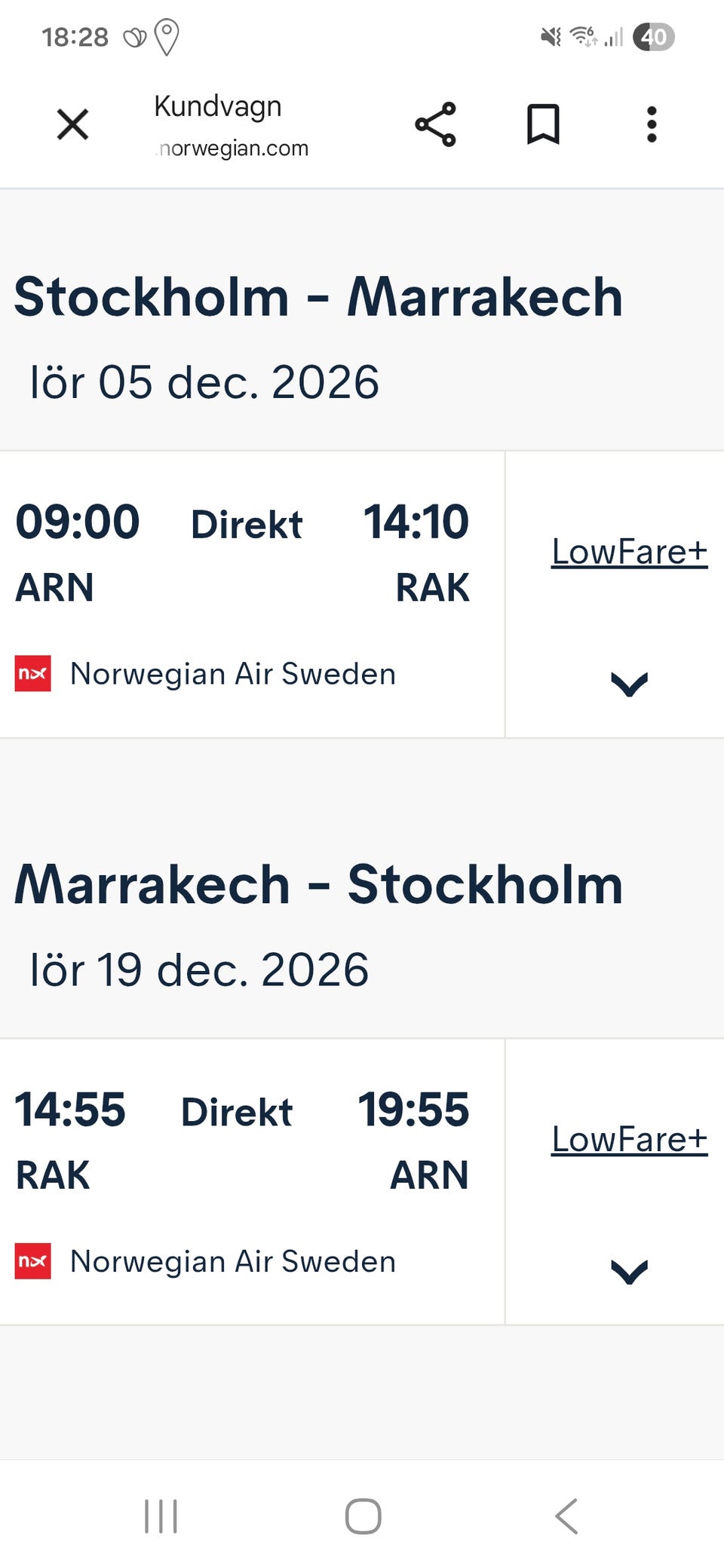Expand Stockholm–Marrakech flight details chevron
The width and height of the screenshot is (724, 1568).
point(629,684)
